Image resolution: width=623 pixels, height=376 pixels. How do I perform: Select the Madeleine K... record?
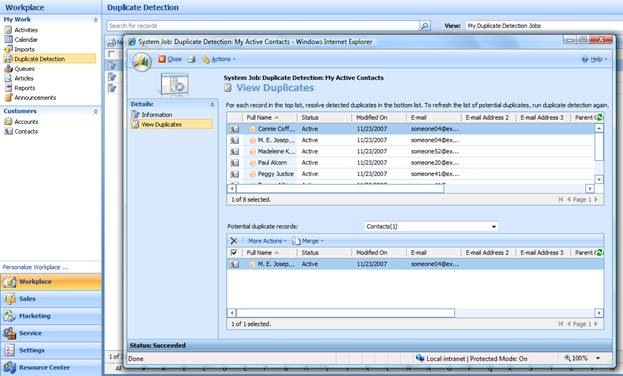pyautogui.click(x=411, y=151)
